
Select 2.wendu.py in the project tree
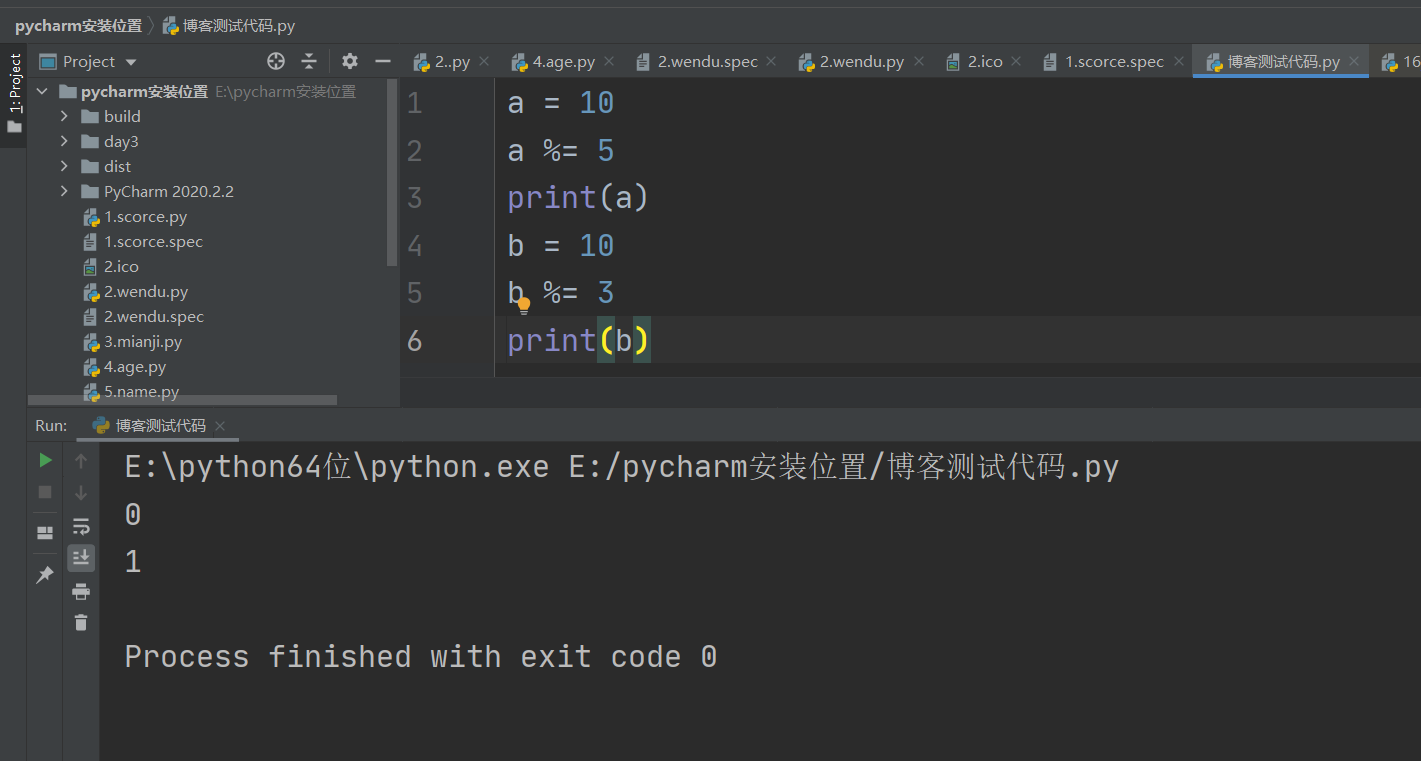point(146,291)
